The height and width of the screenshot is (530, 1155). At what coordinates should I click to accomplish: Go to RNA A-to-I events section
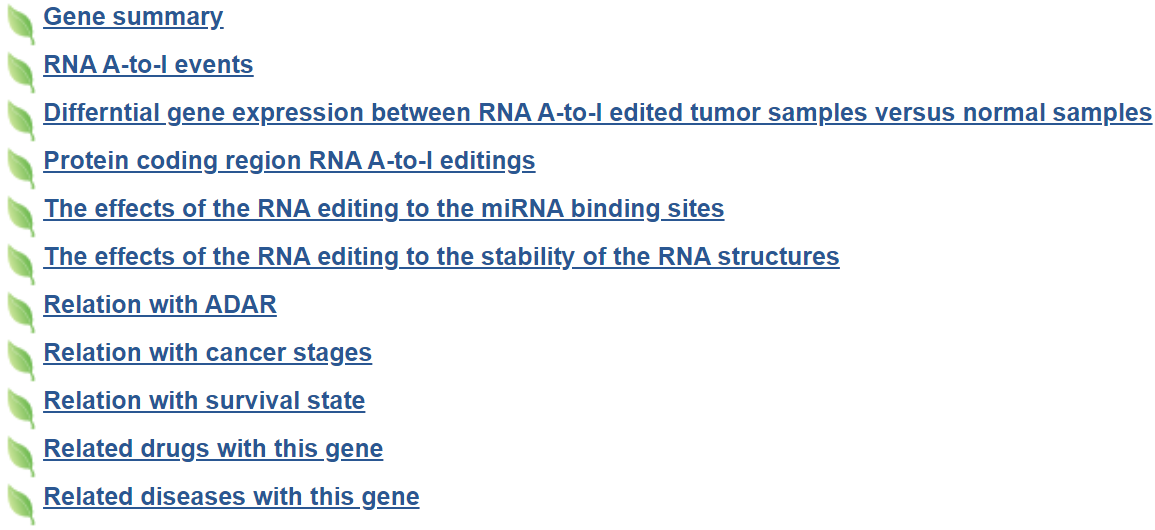click(x=148, y=65)
